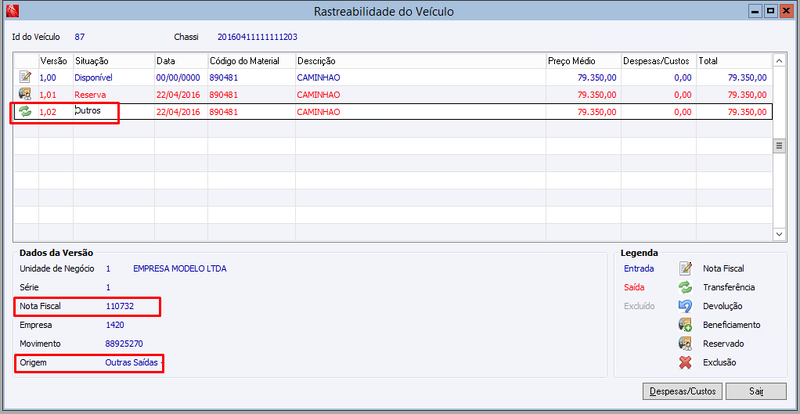Close the Rastreabilidade do Veículo window
The height and width of the screenshot is (414, 800).
[785, 10]
